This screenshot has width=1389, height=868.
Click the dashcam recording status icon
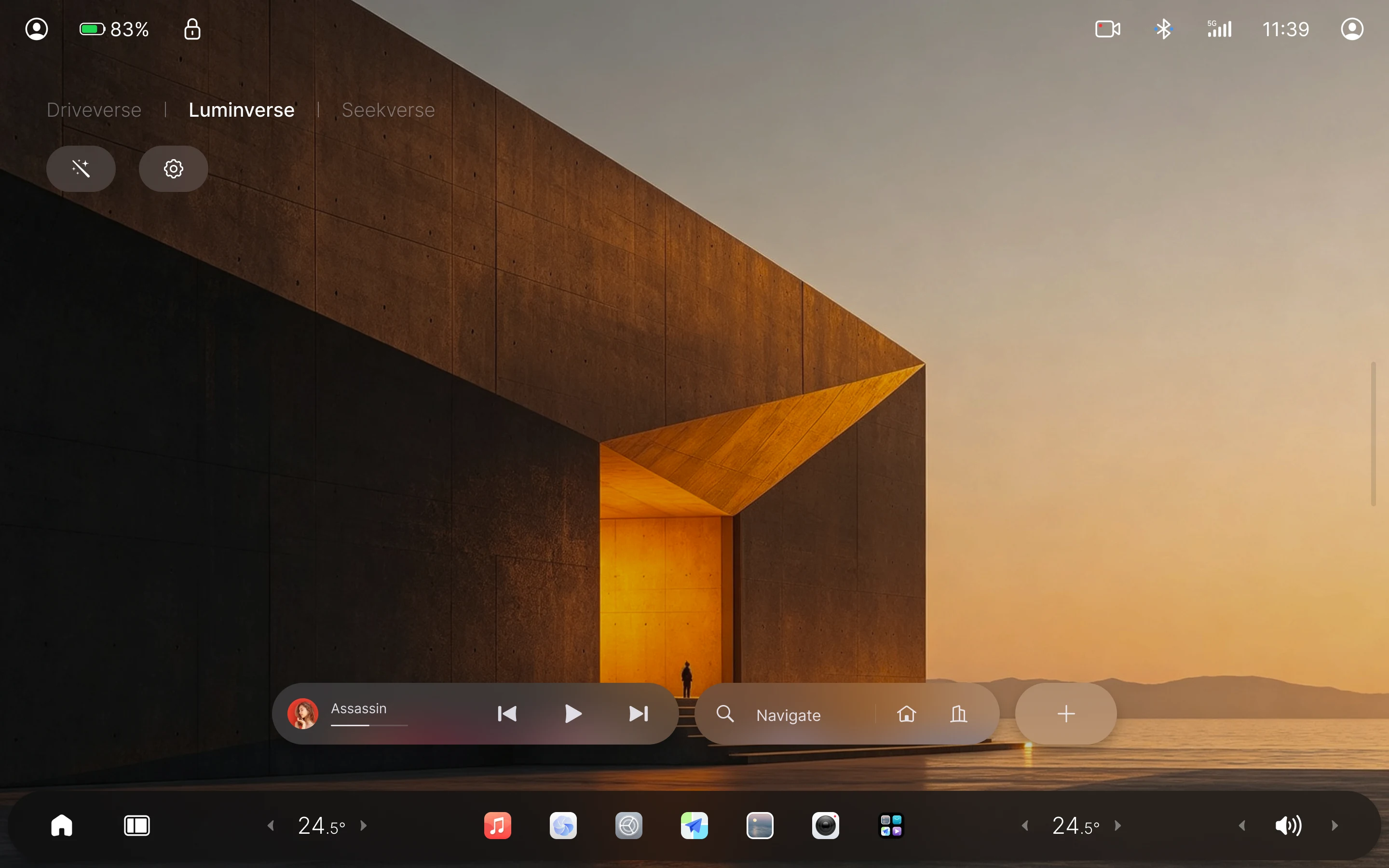pos(1107,29)
